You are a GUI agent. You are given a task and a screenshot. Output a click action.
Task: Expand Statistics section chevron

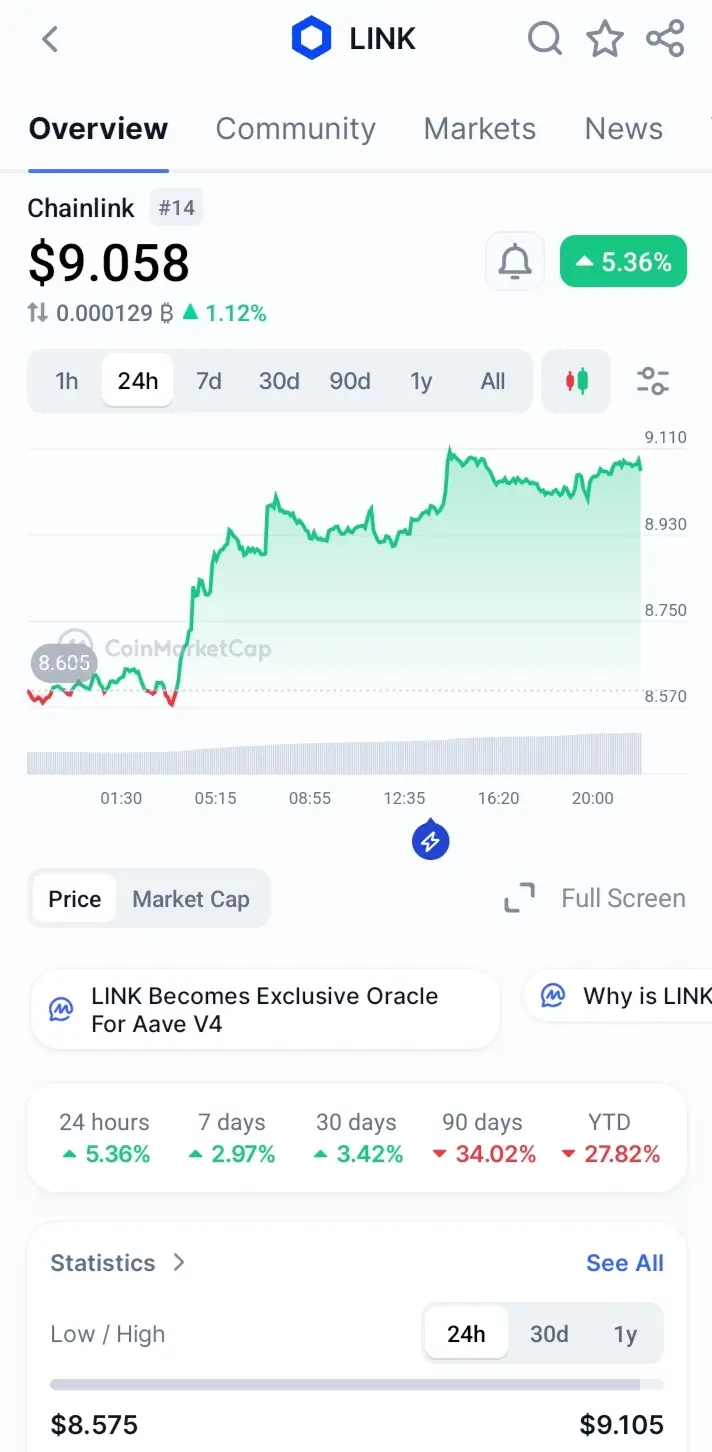click(179, 1262)
